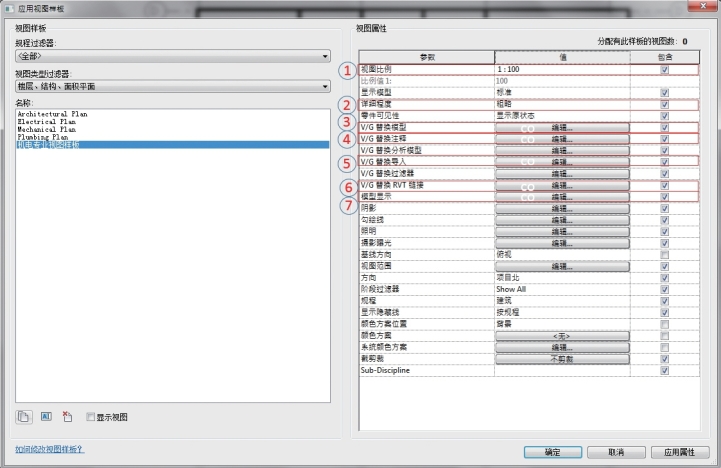Open the 视图比例 value field 1:100
This screenshot has height=468, width=721.
[562, 70]
